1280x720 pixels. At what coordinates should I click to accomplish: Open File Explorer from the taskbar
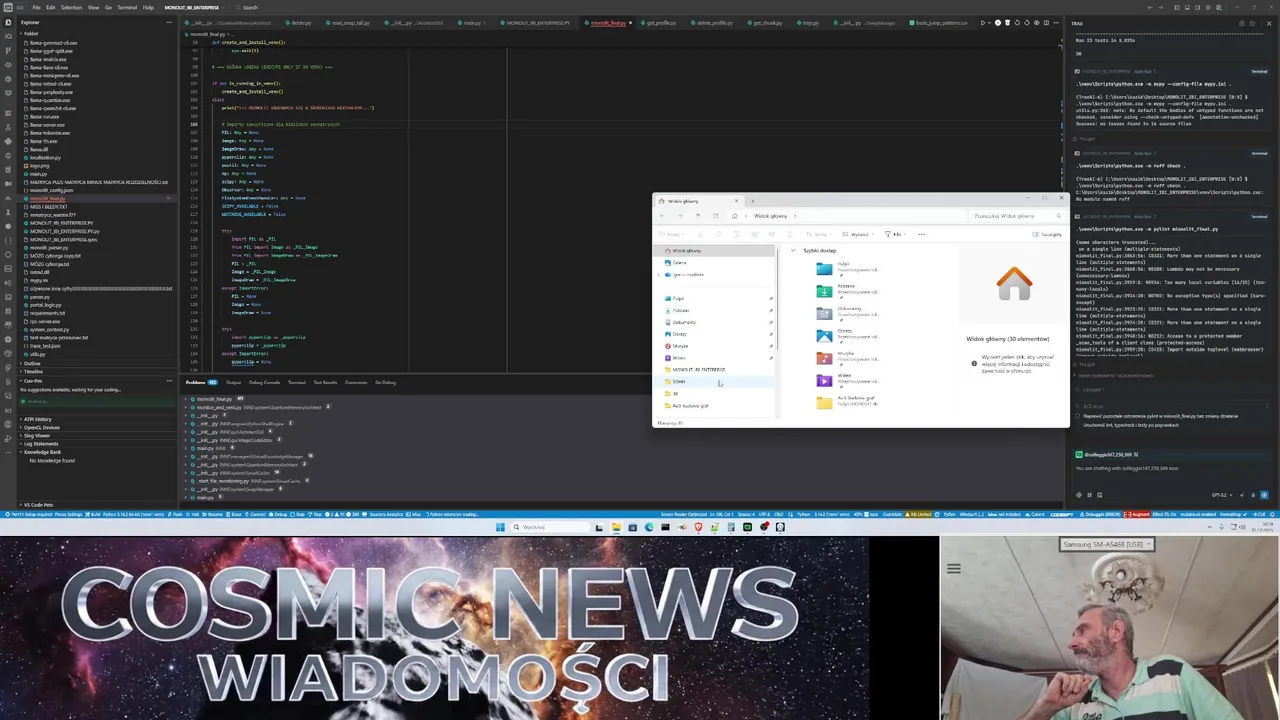pos(616,527)
